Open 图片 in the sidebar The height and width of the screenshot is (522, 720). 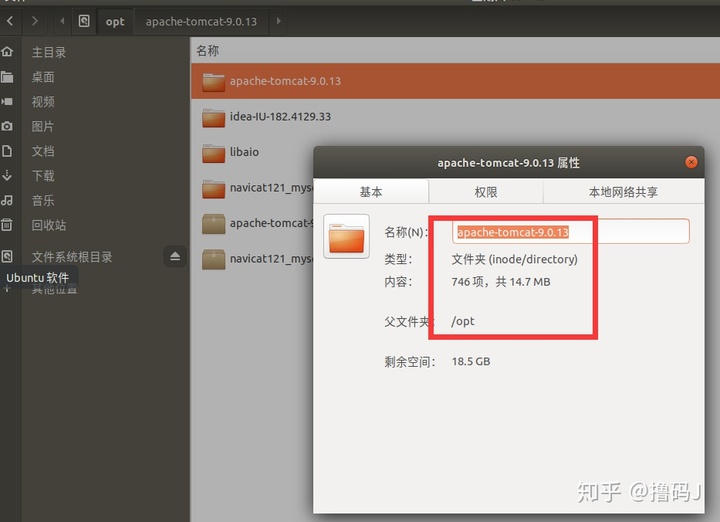pos(43,127)
